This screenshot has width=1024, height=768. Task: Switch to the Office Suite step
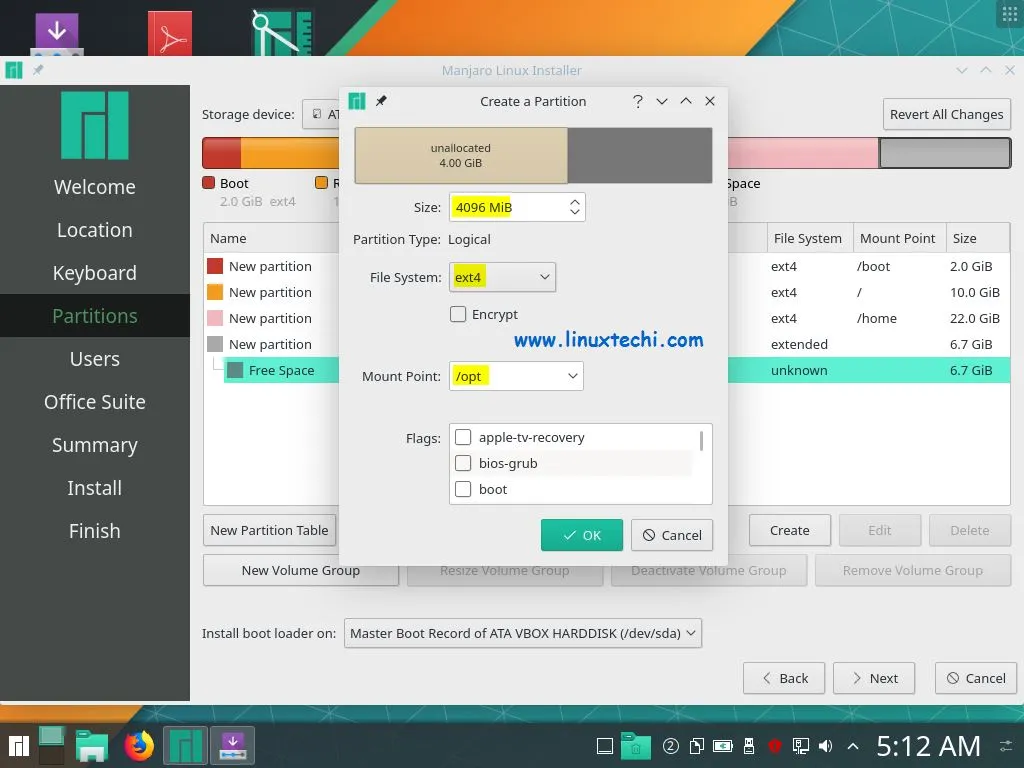94,401
